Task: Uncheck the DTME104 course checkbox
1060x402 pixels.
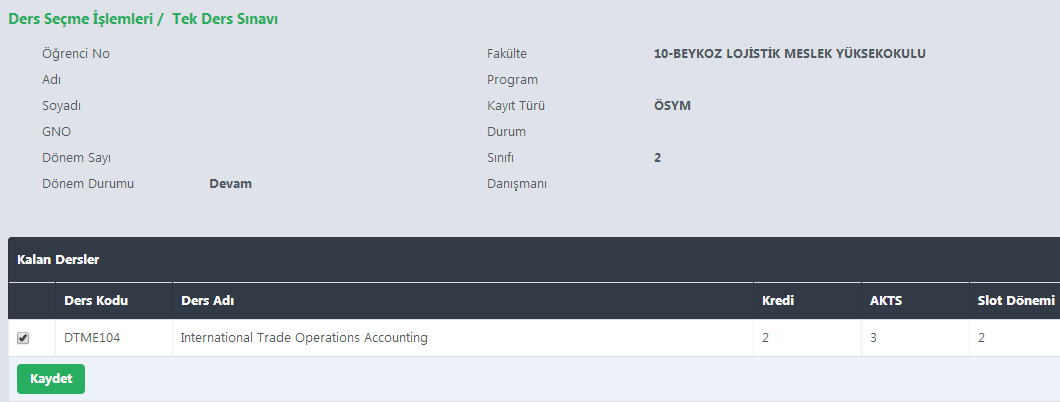Action: [23, 338]
